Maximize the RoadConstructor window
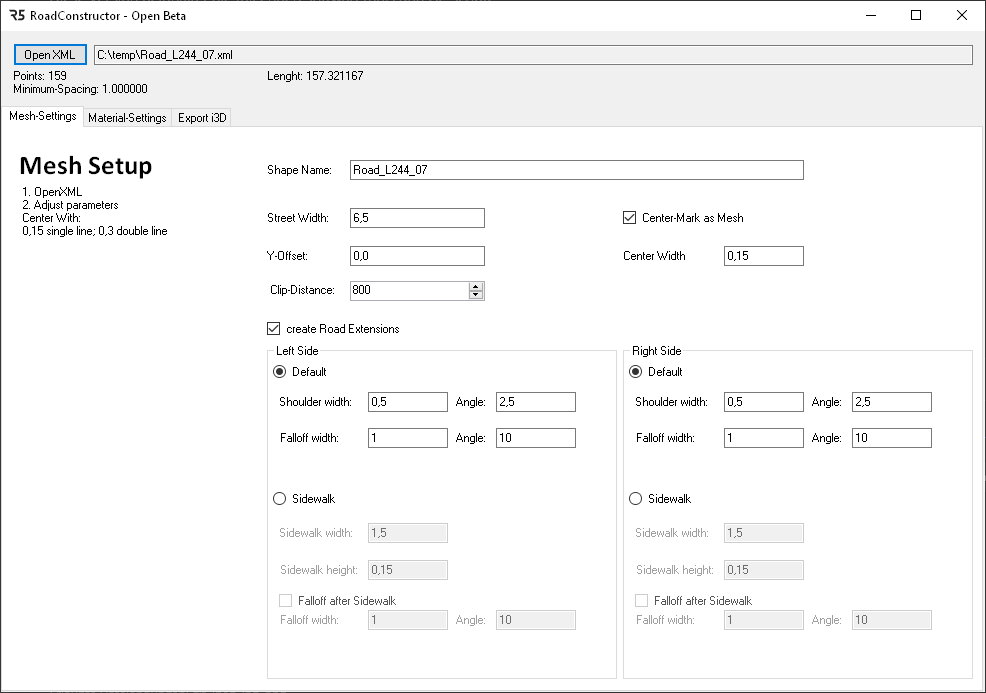The width and height of the screenshot is (986, 693). 916,15
